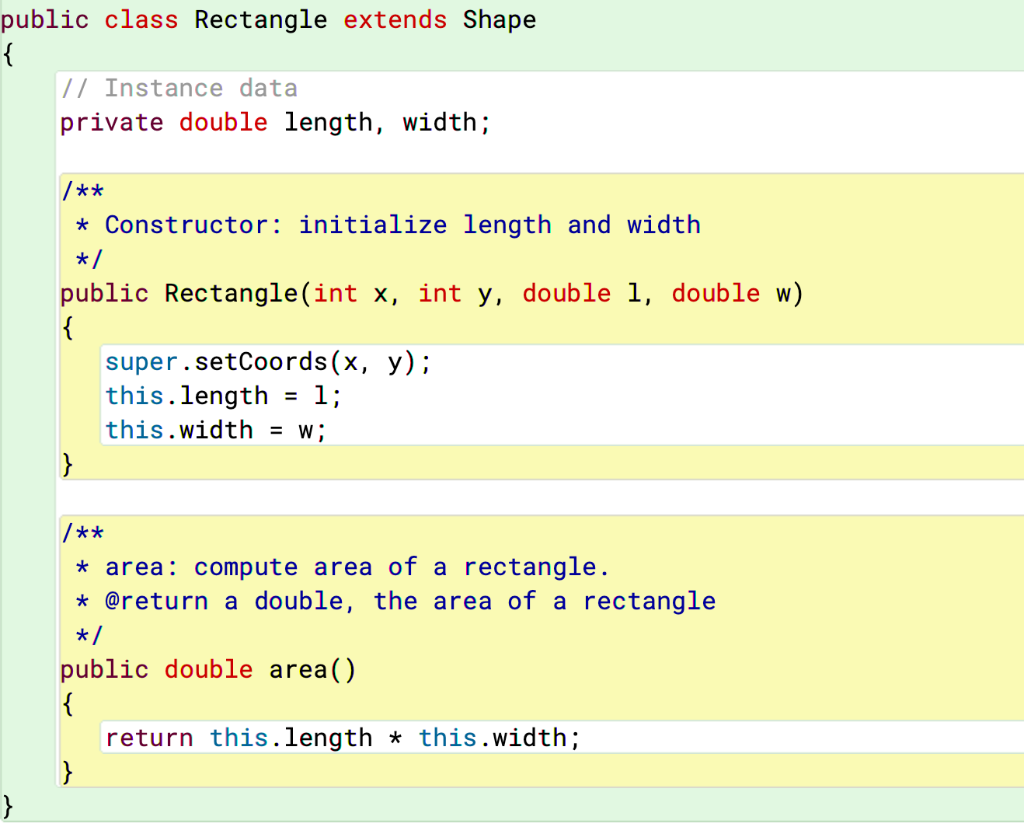The height and width of the screenshot is (827, 1024).
Task: Select the extends keyword
Action: click(x=394, y=19)
